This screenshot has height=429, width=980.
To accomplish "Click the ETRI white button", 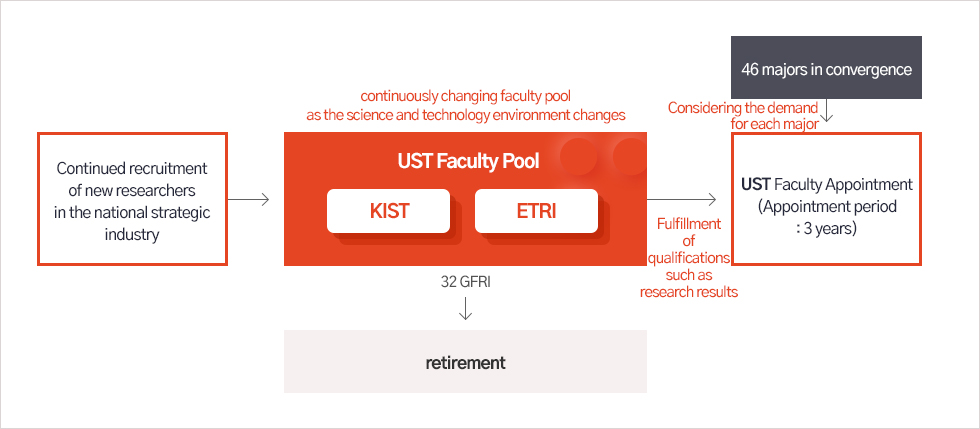I will point(536,211).
